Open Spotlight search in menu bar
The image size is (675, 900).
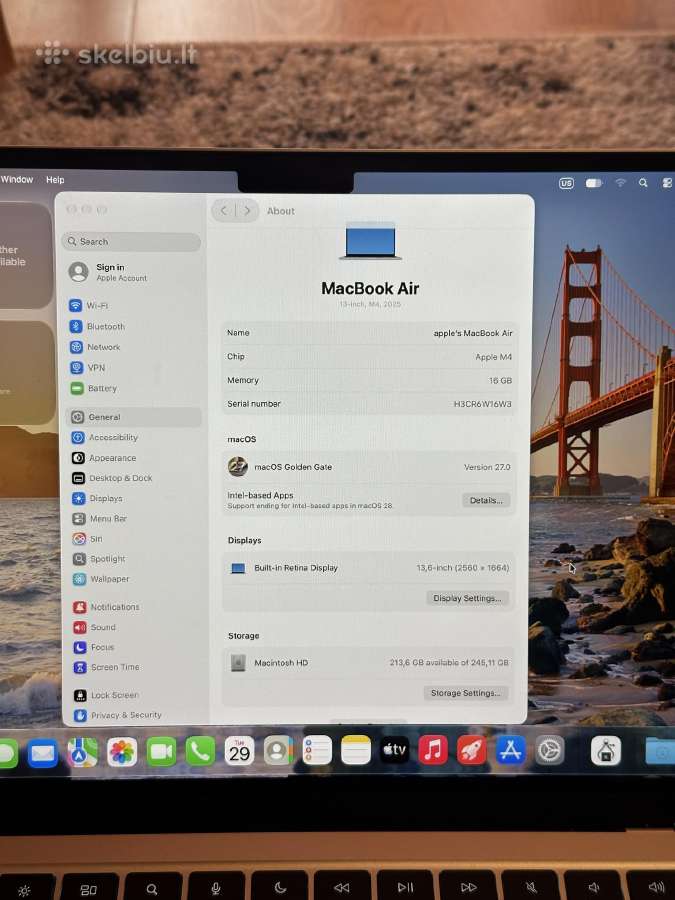643,183
